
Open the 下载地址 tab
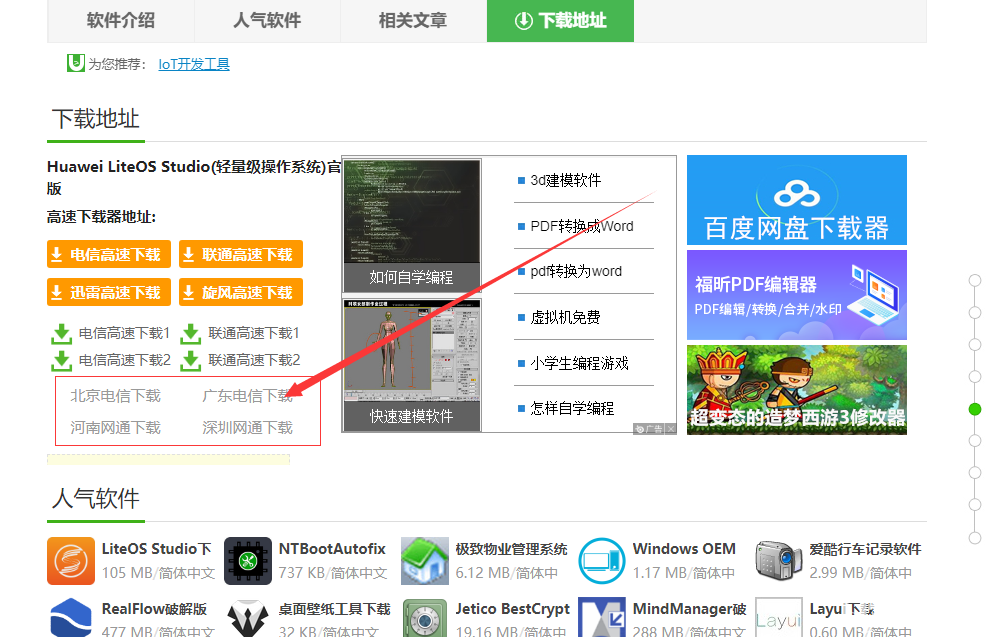click(560, 21)
